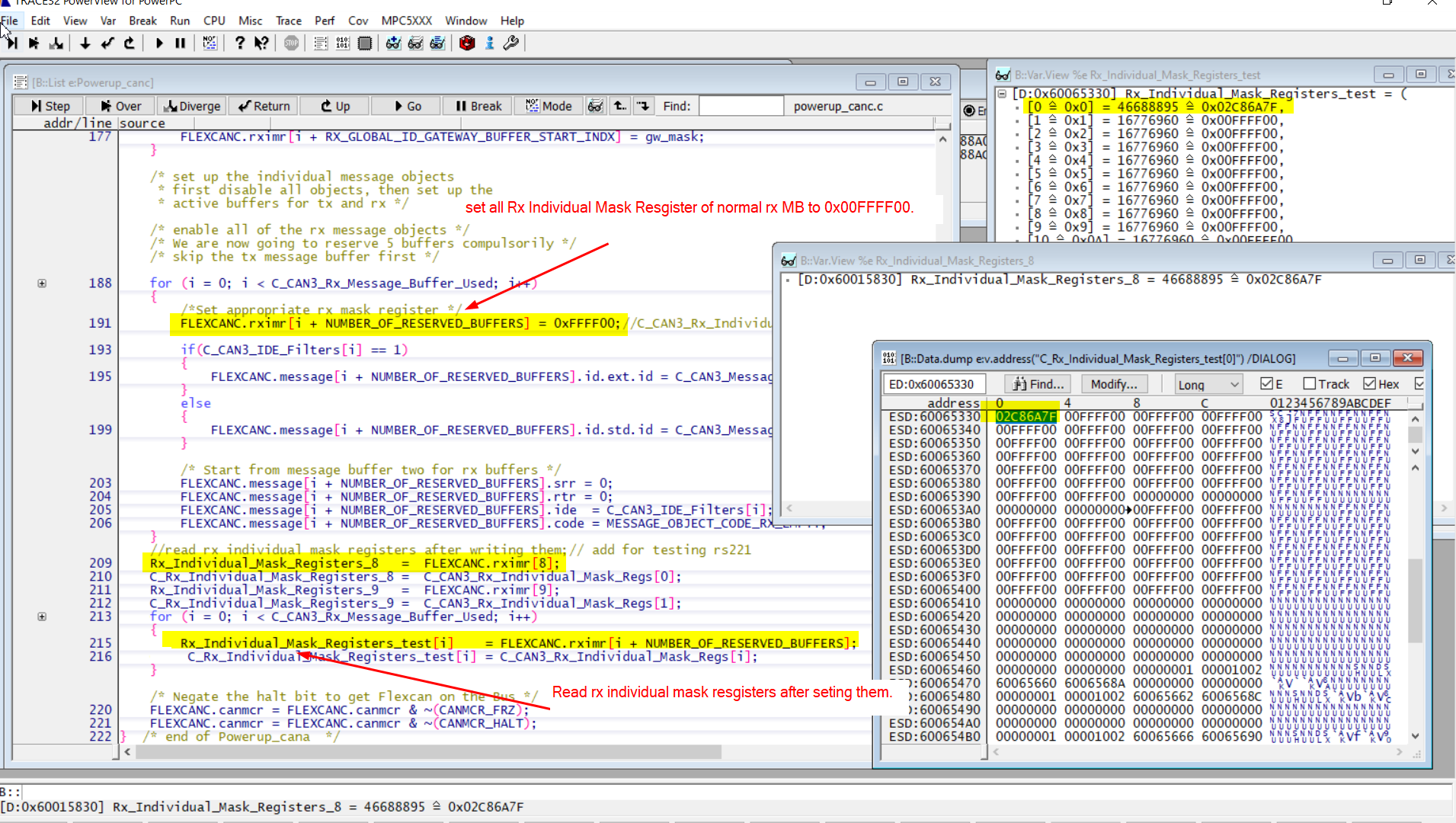Click the Diverge button in List window
The image size is (1456, 823).
192,106
